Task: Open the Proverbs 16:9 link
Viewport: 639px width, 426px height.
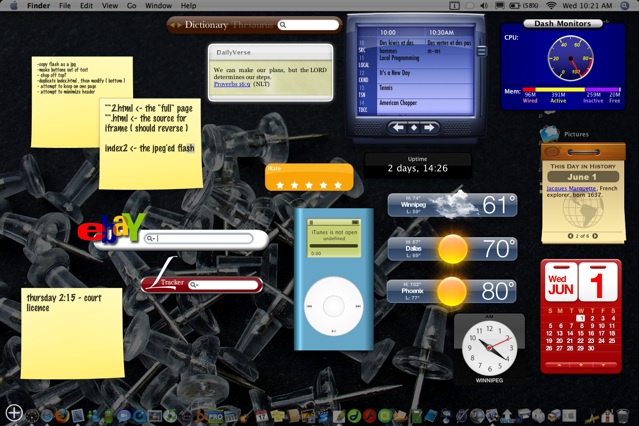Action: pos(232,84)
